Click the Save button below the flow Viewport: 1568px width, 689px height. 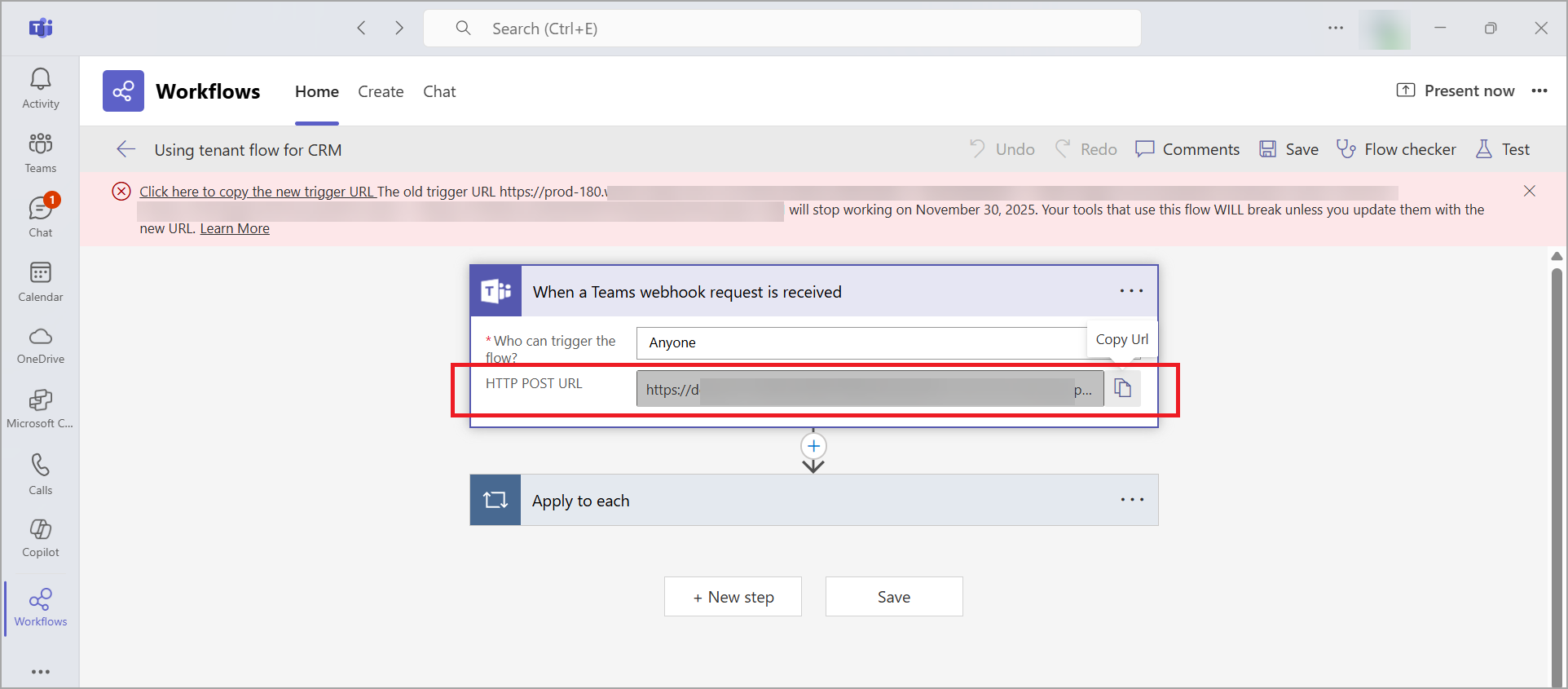tap(894, 597)
